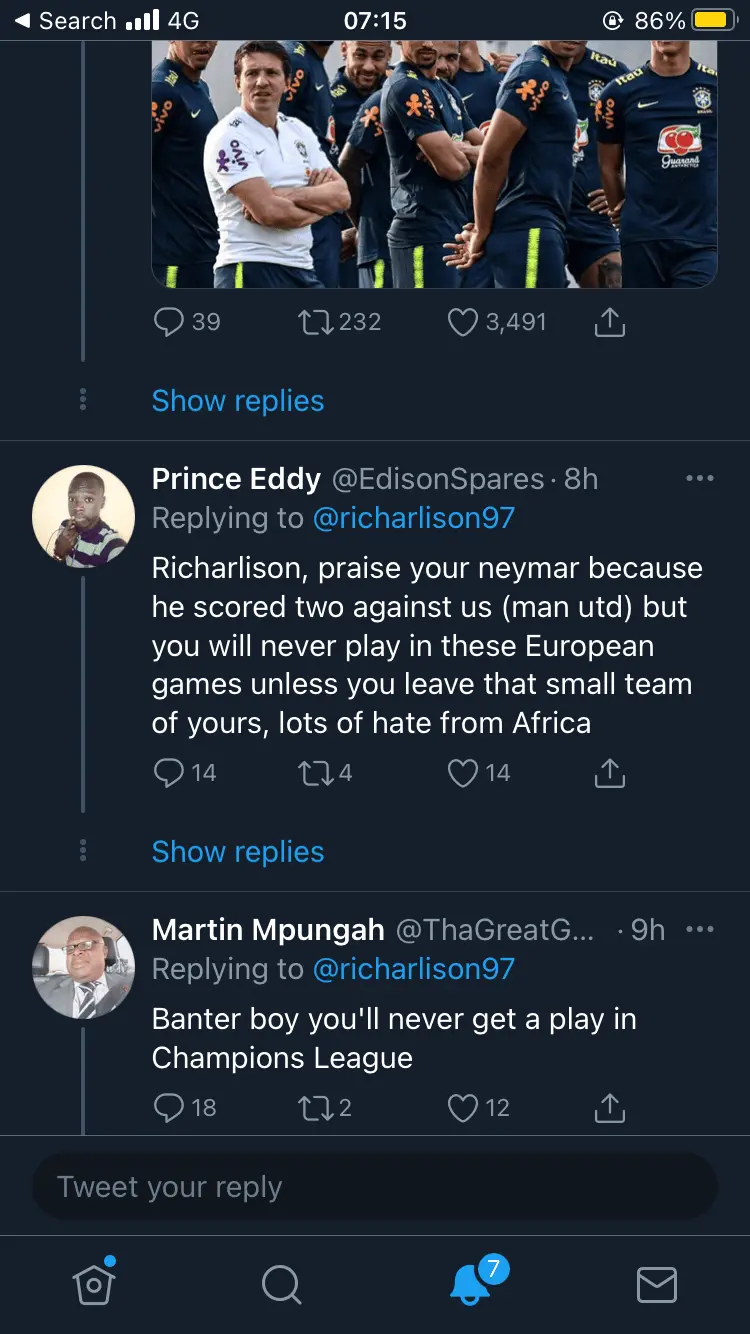Image resolution: width=750 pixels, height=1334 pixels.
Task: Tap the @richarlison97 mention in Prince Eddy's reply
Action: [413, 518]
